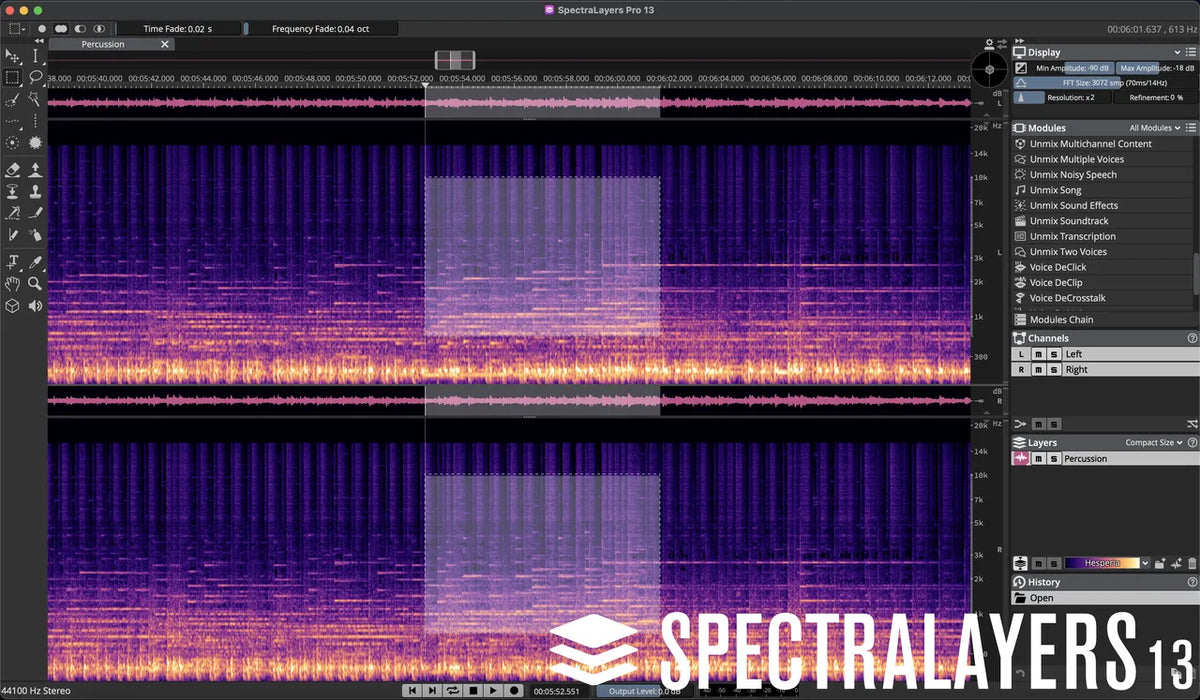This screenshot has width=1200, height=700.
Task: Collapse the Display panel chevron
Action: point(1177,52)
